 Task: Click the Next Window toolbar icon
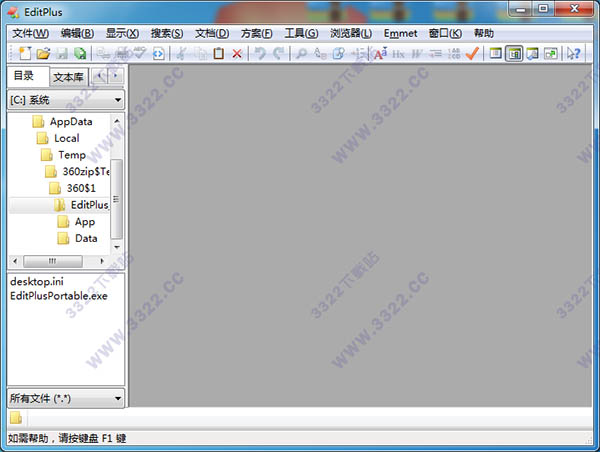point(551,53)
